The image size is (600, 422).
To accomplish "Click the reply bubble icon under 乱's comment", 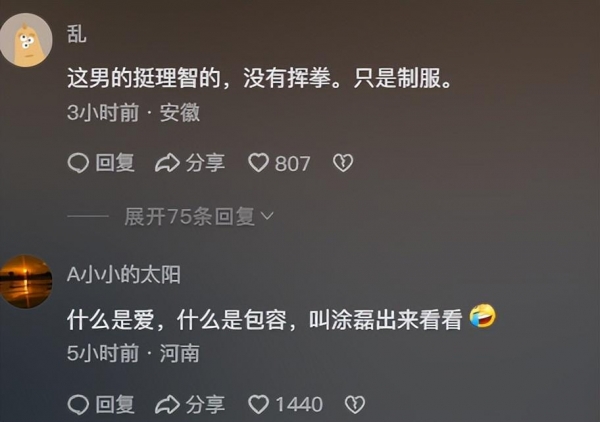I will (x=78, y=163).
